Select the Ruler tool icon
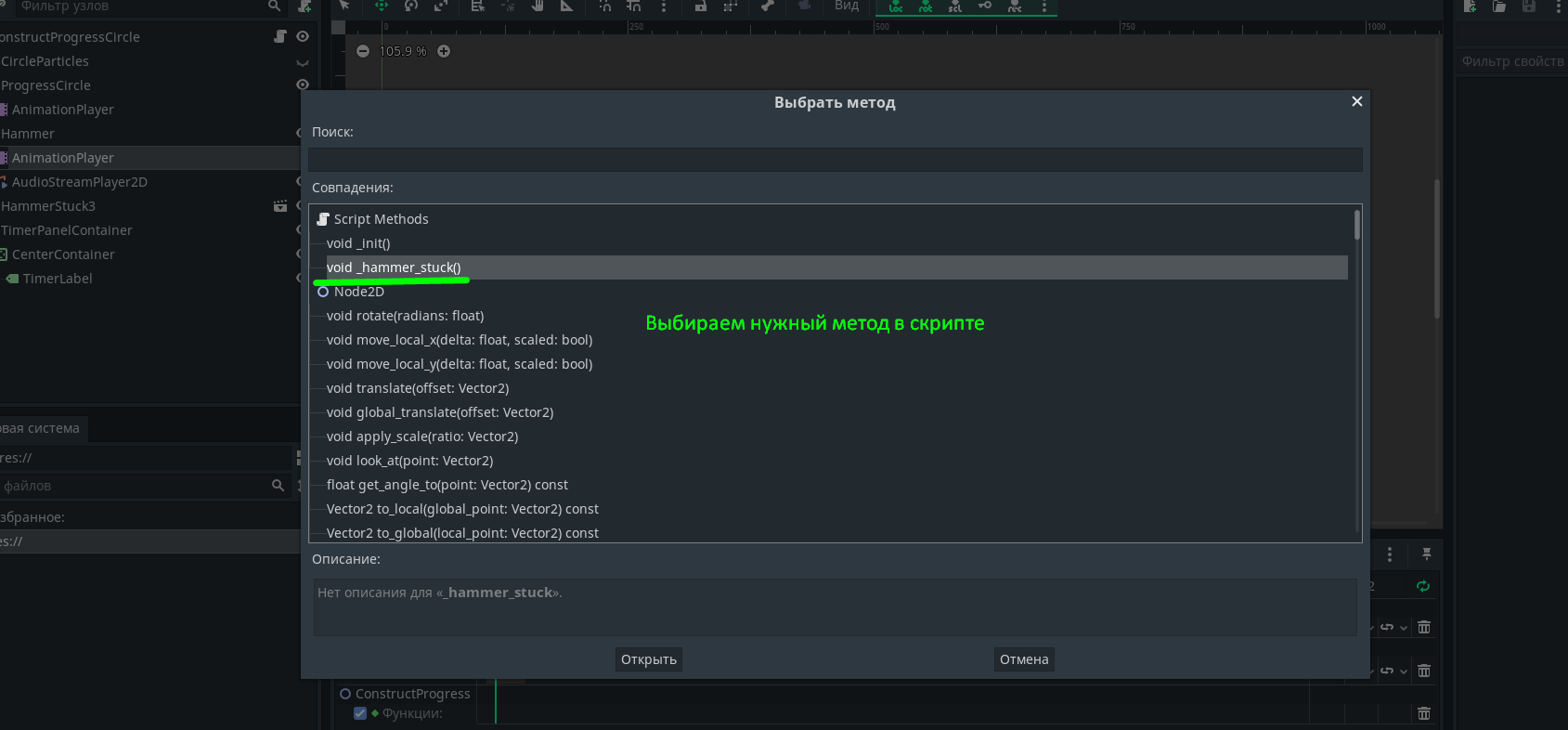 point(566,5)
